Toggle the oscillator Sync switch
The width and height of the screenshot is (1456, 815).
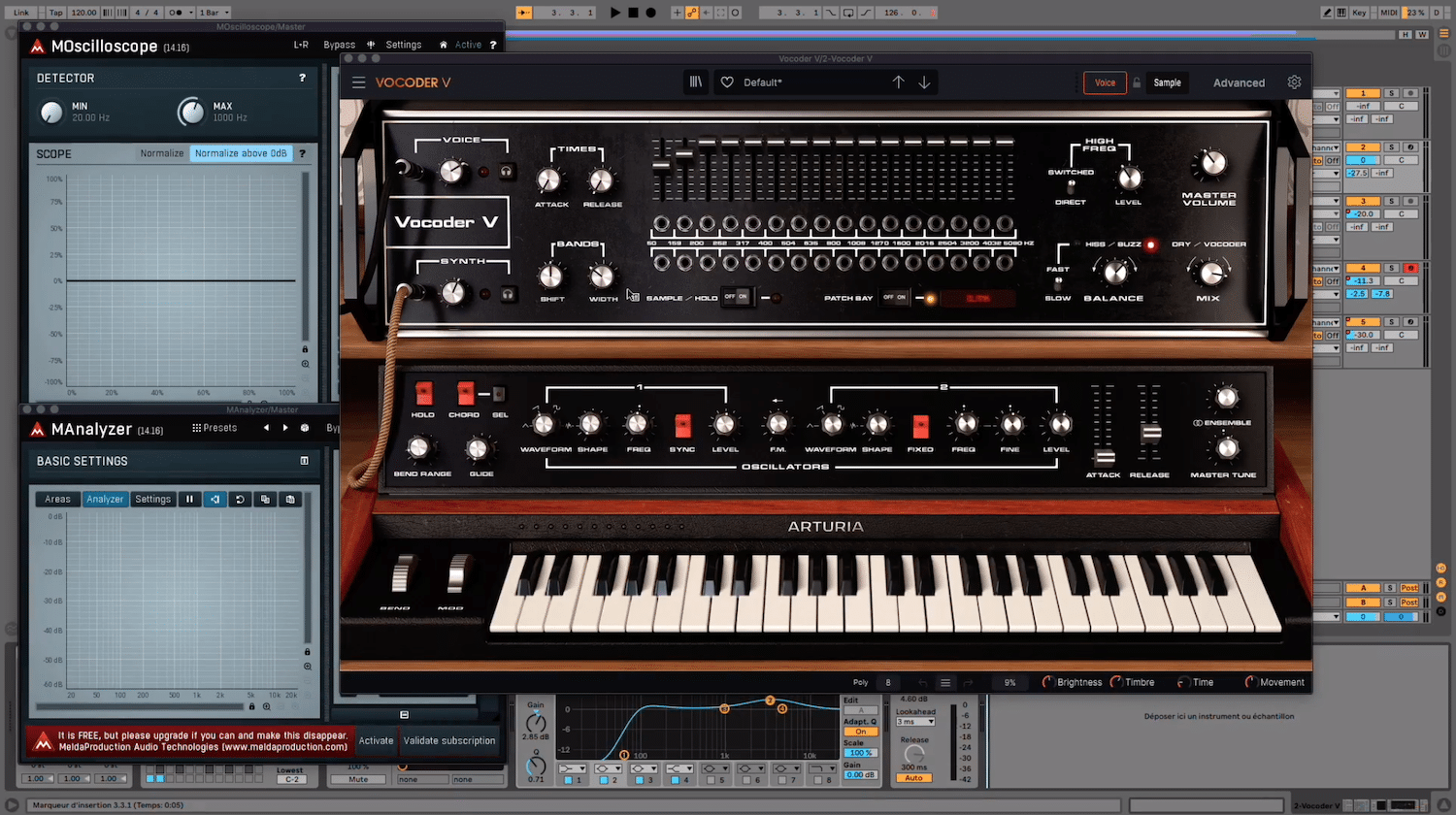point(682,425)
